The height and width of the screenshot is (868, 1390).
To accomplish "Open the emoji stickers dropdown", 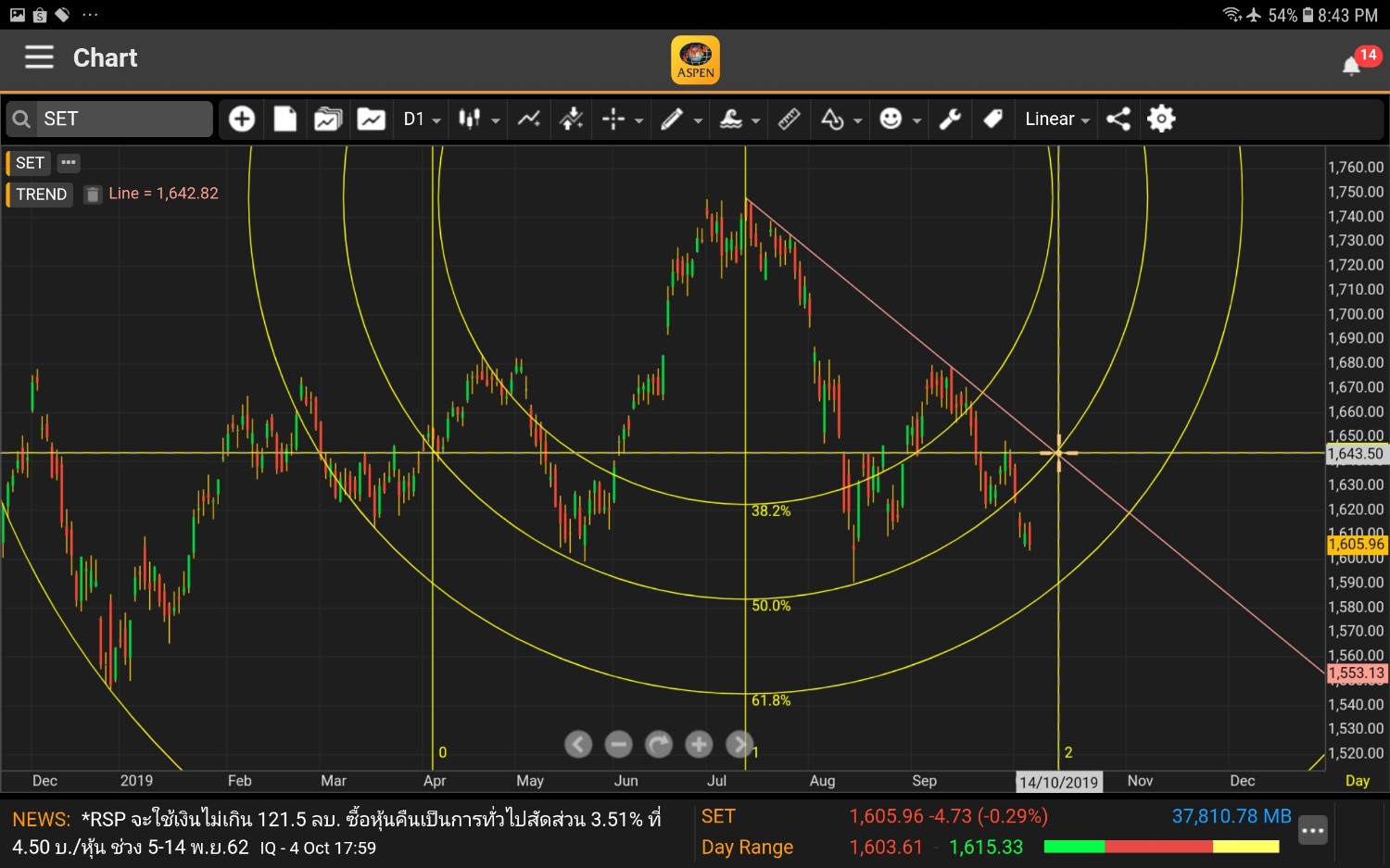I will click(x=900, y=119).
